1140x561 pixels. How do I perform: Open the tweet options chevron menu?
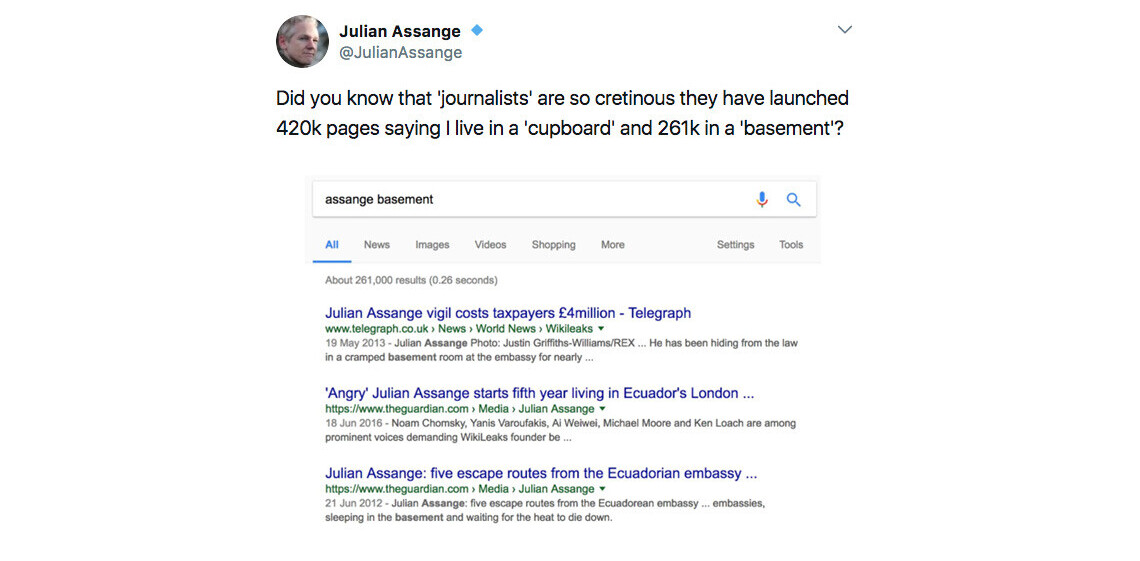tap(844, 30)
